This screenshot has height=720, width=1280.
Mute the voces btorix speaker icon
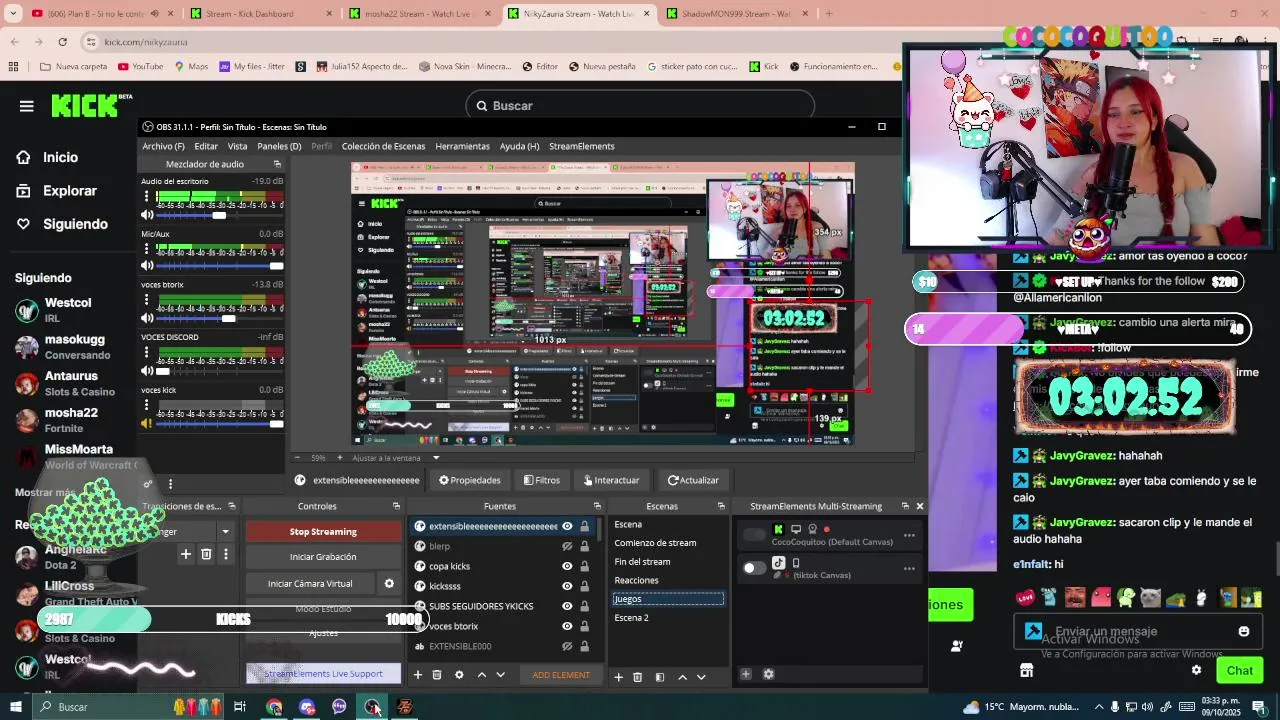[x=147, y=318]
